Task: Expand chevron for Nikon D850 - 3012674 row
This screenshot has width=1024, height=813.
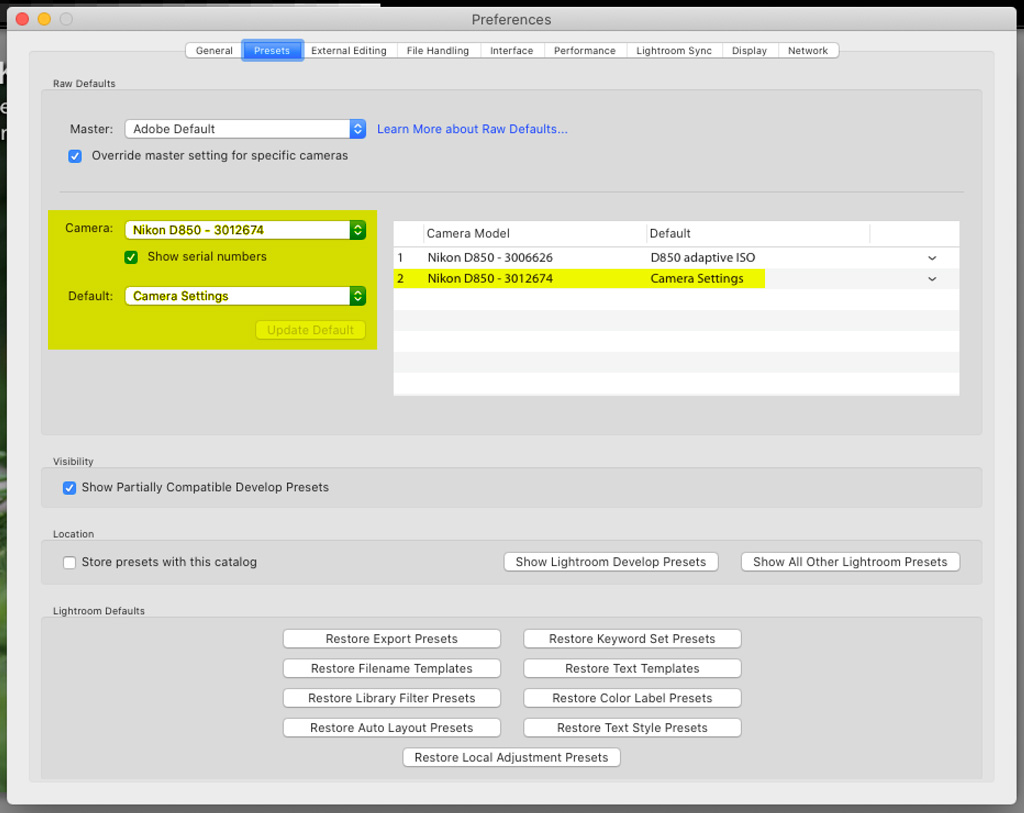Action: click(932, 279)
